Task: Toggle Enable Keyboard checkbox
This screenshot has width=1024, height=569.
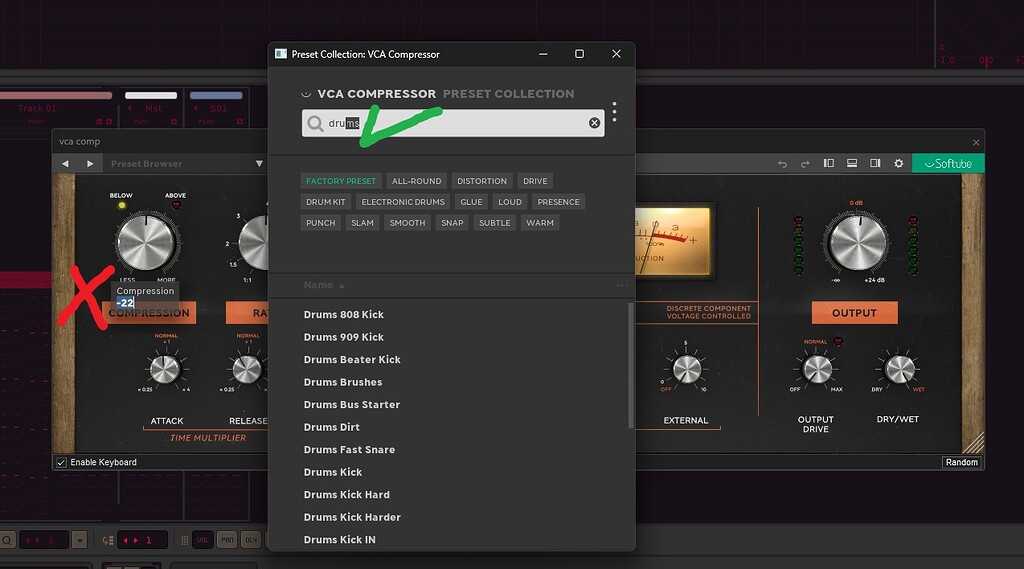Action: [61, 463]
